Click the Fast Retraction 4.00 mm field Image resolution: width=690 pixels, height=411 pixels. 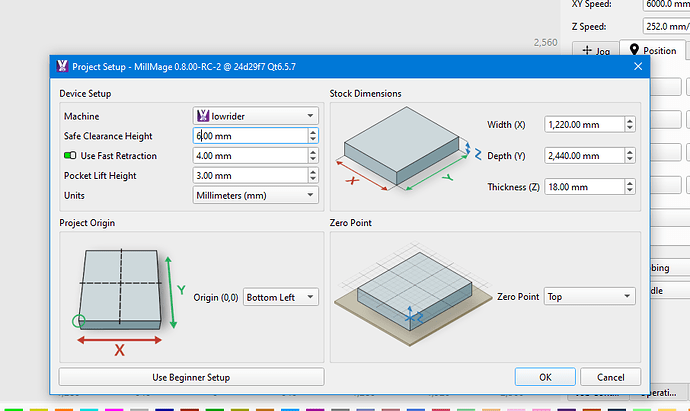pyautogui.click(x=250, y=156)
